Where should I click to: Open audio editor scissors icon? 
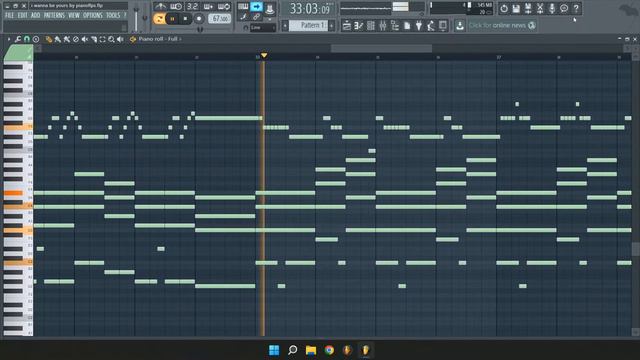[x=540, y=8]
